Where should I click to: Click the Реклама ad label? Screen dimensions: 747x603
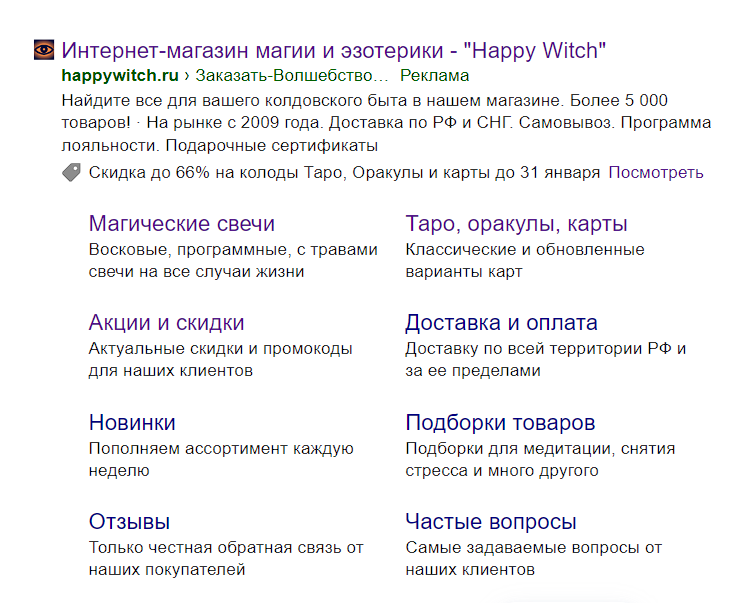coord(434,75)
